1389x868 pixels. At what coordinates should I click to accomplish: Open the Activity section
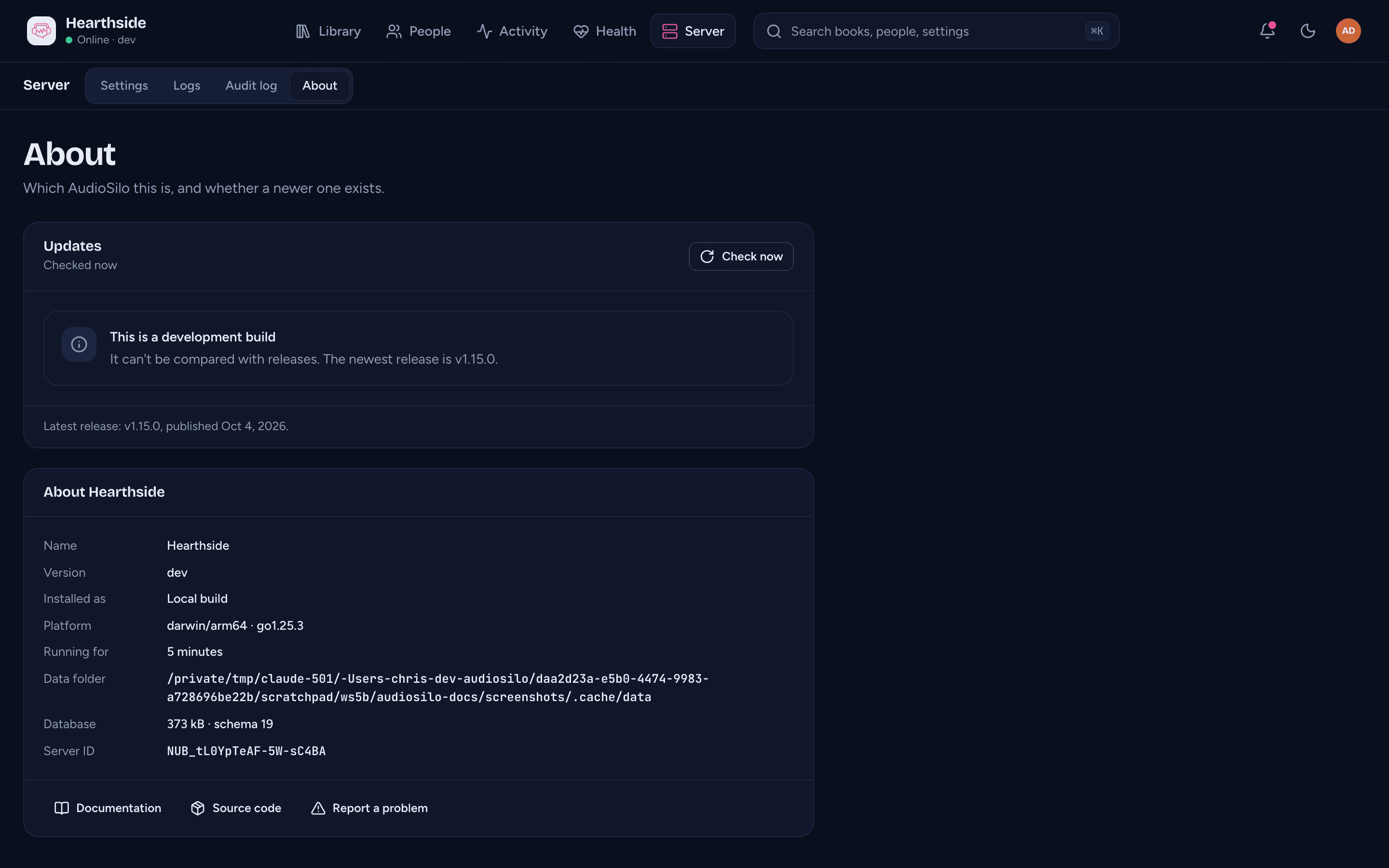pos(512,31)
